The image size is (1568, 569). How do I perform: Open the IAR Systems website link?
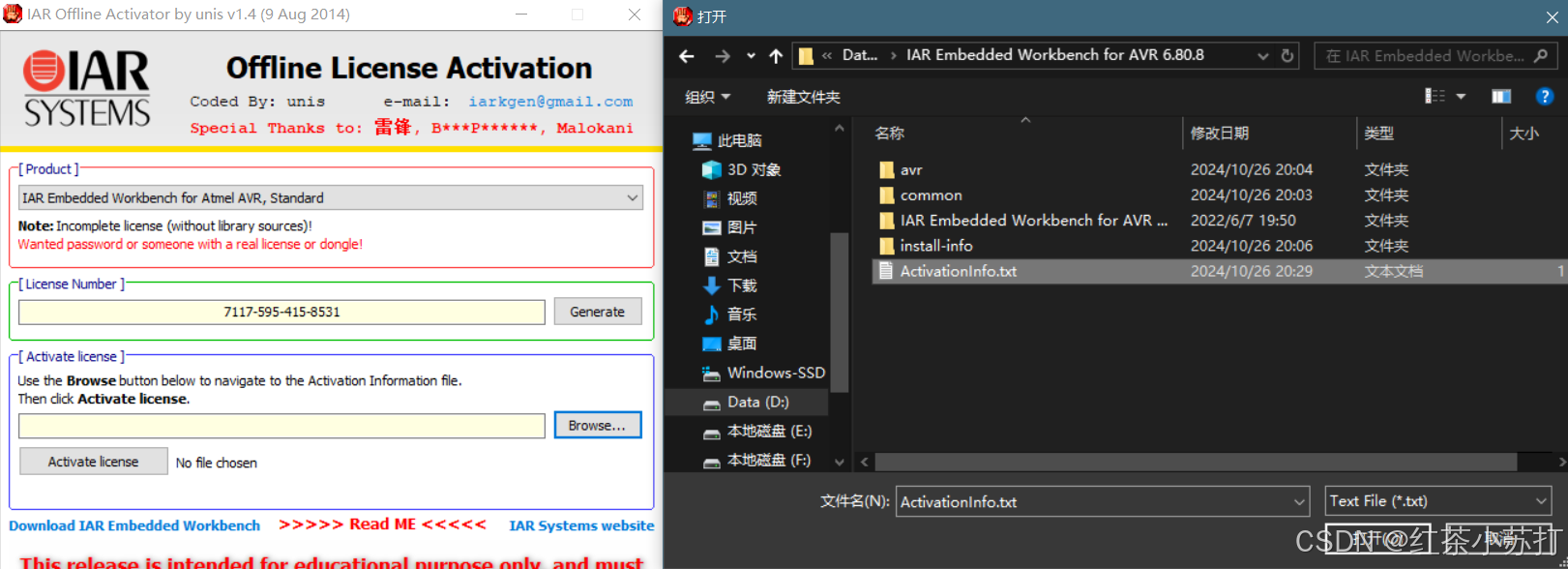(x=581, y=525)
